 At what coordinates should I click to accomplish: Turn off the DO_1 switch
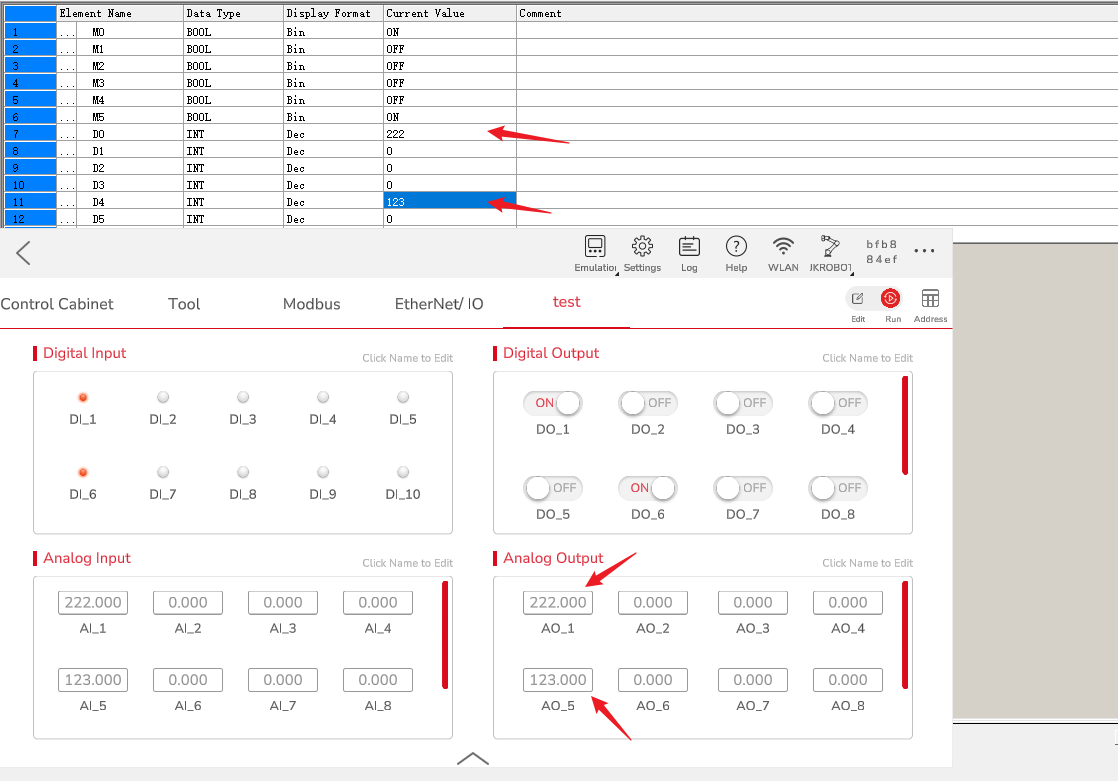(x=552, y=403)
